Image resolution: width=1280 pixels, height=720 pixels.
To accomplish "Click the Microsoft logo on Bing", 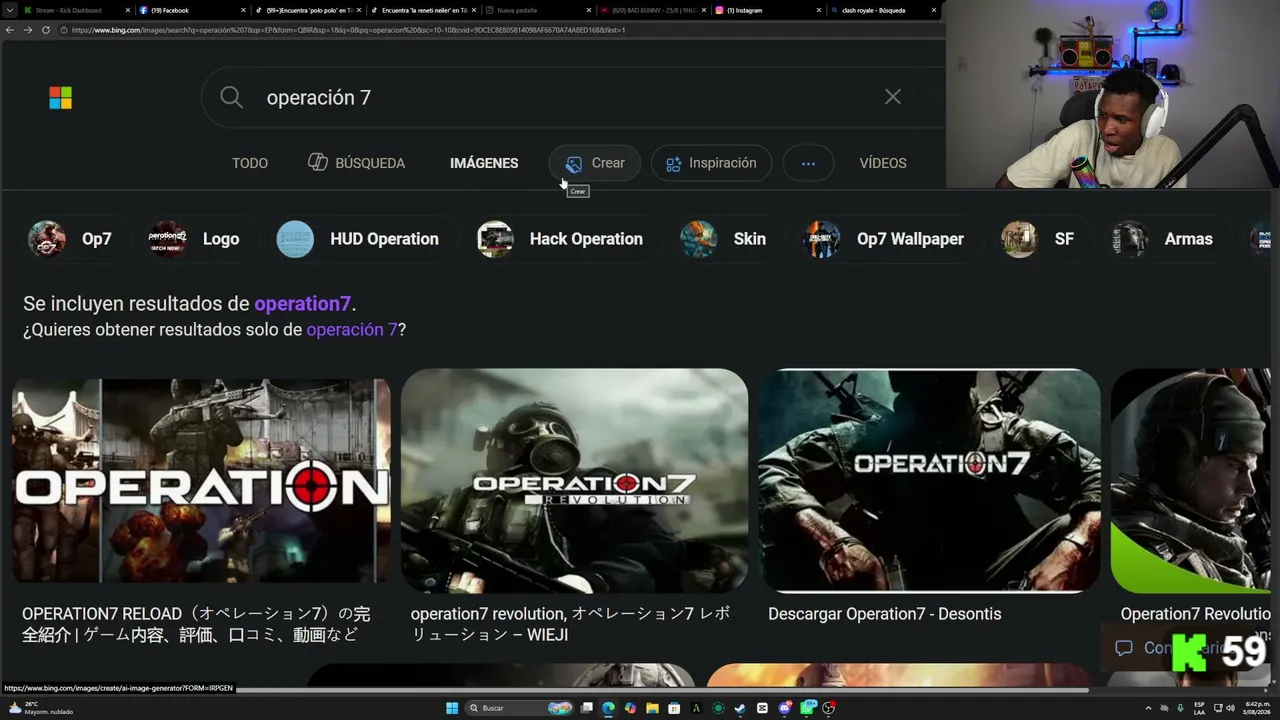I will click(x=61, y=98).
